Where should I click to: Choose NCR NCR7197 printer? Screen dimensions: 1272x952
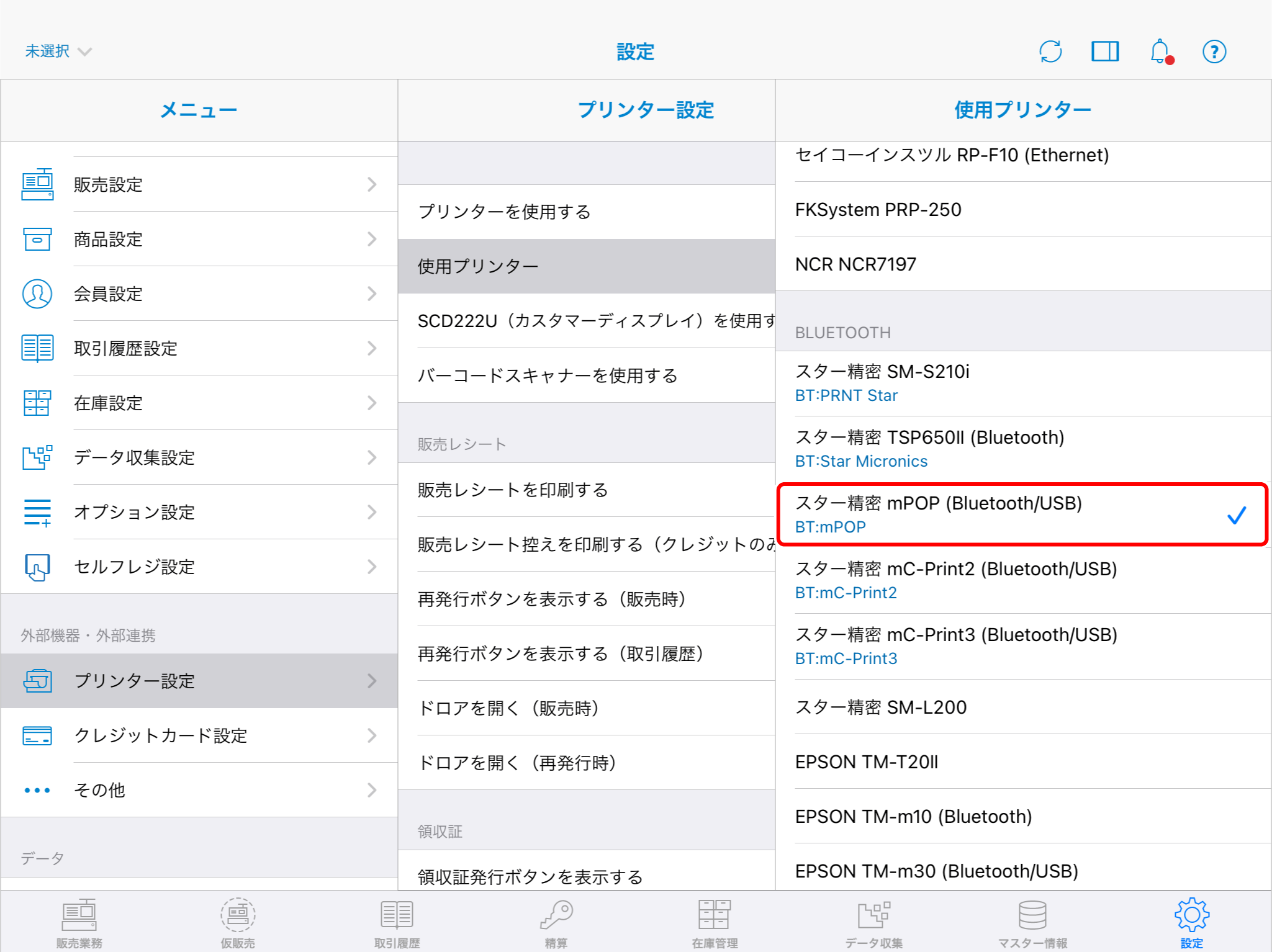1024,264
